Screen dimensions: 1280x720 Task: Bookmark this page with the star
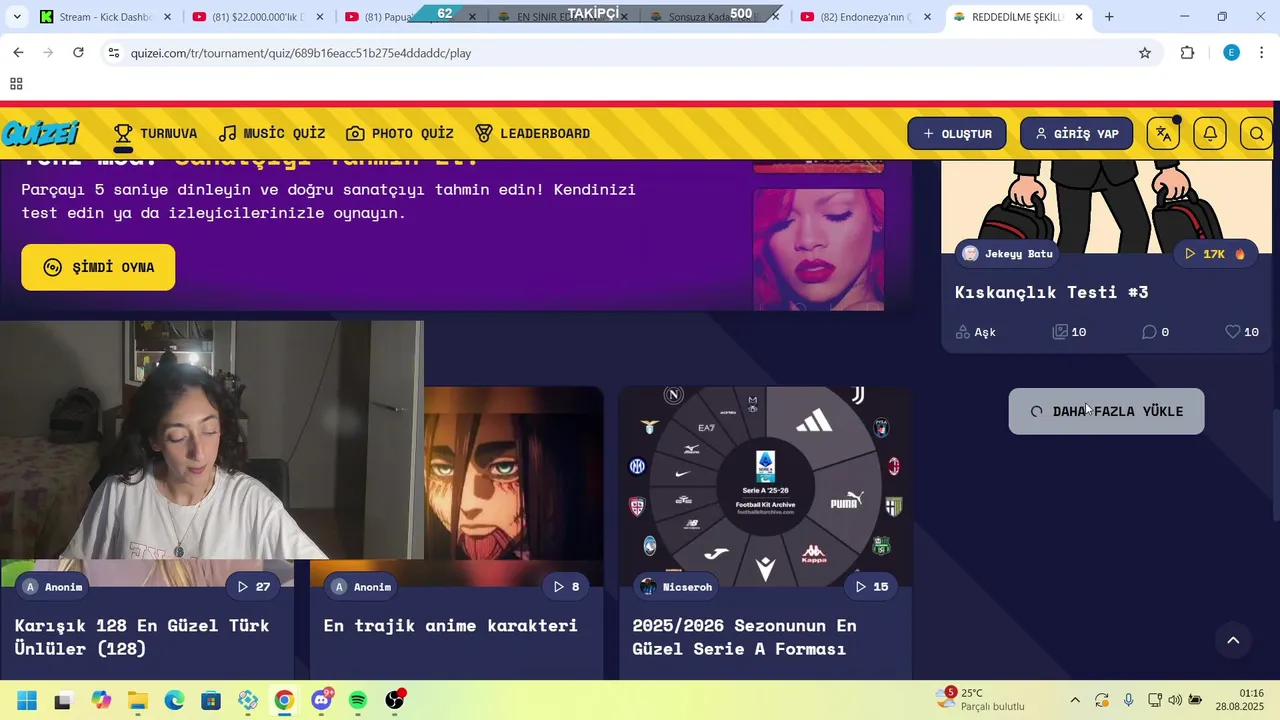coord(1145,53)
